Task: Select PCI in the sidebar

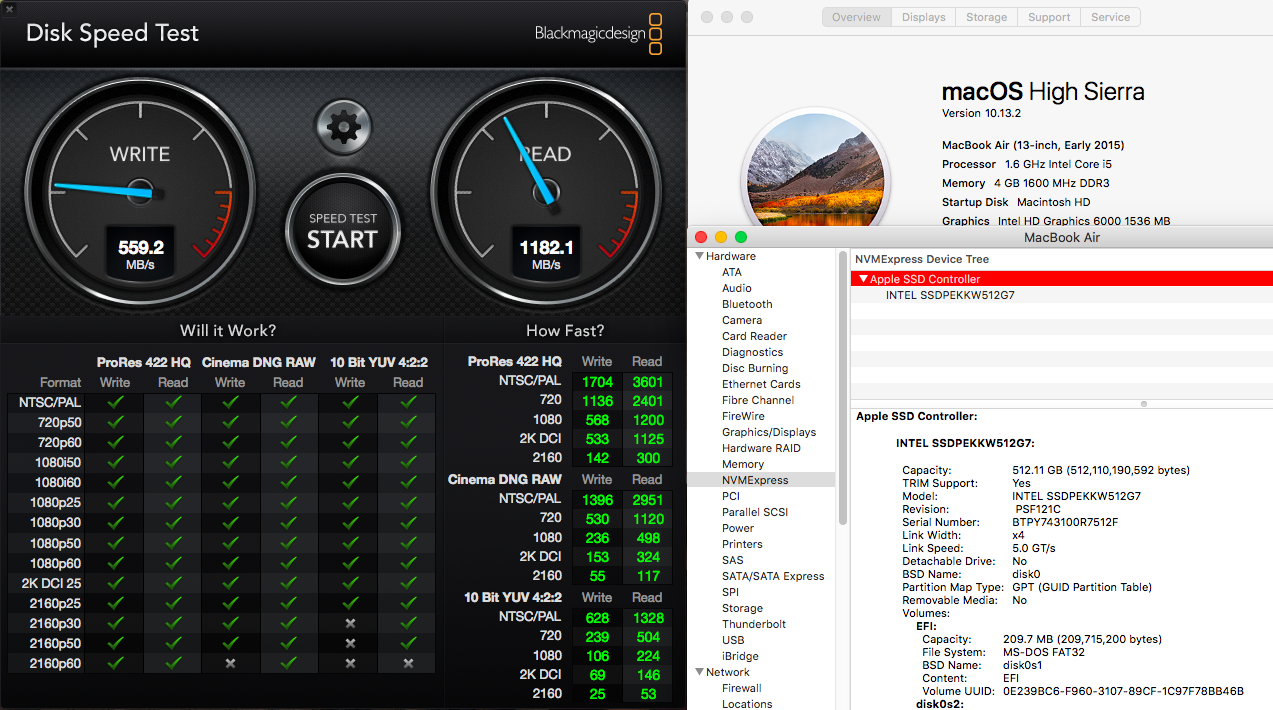Action: tap(731, 496)
